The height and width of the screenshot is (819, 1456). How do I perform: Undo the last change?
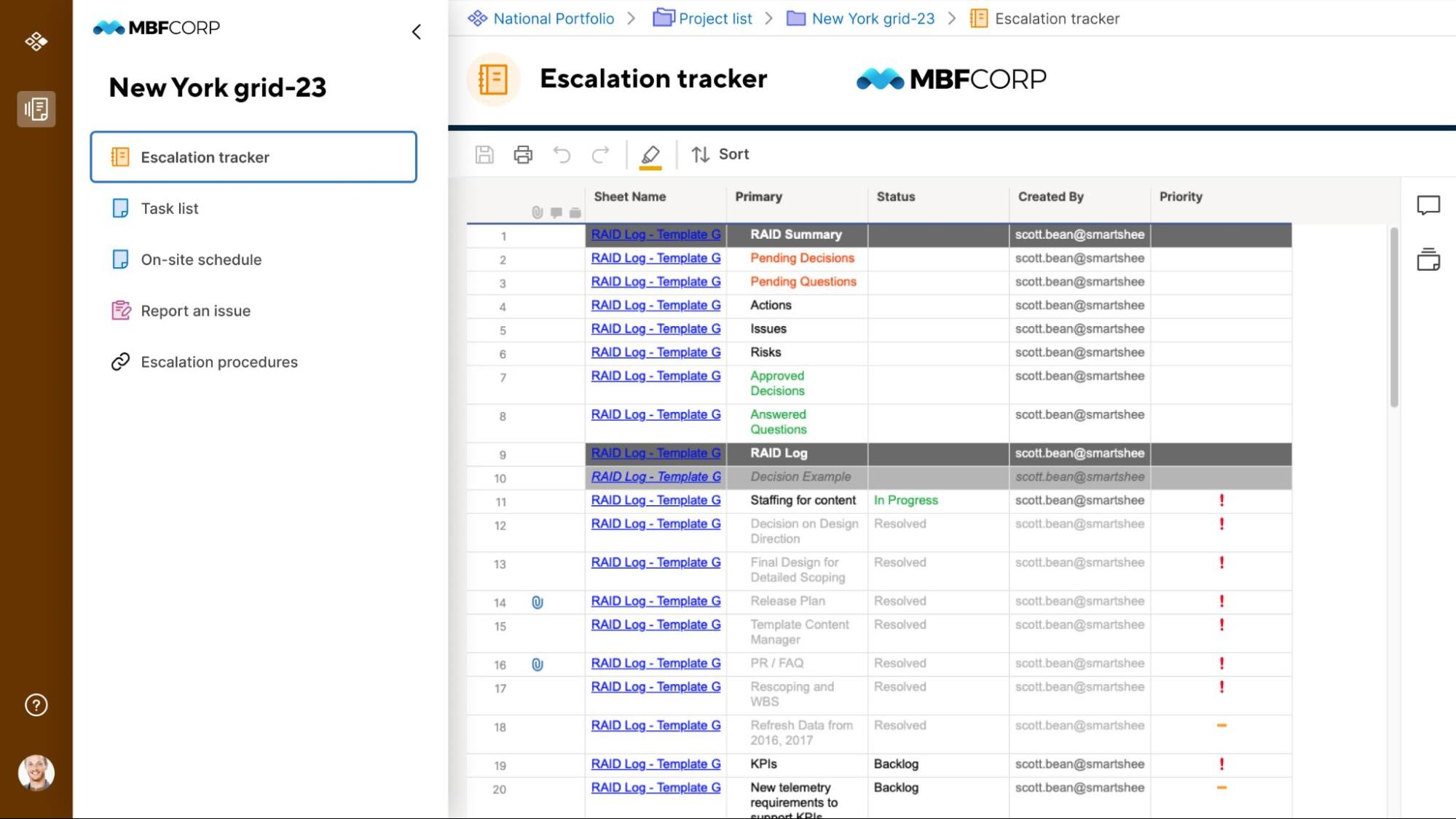[561, 154]
